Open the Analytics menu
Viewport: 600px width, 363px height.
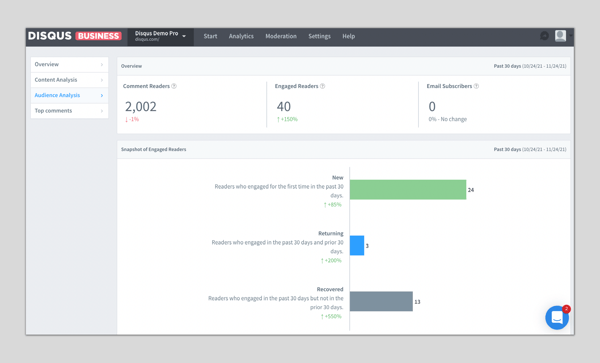pyautogui.click(x=241, y=36)
